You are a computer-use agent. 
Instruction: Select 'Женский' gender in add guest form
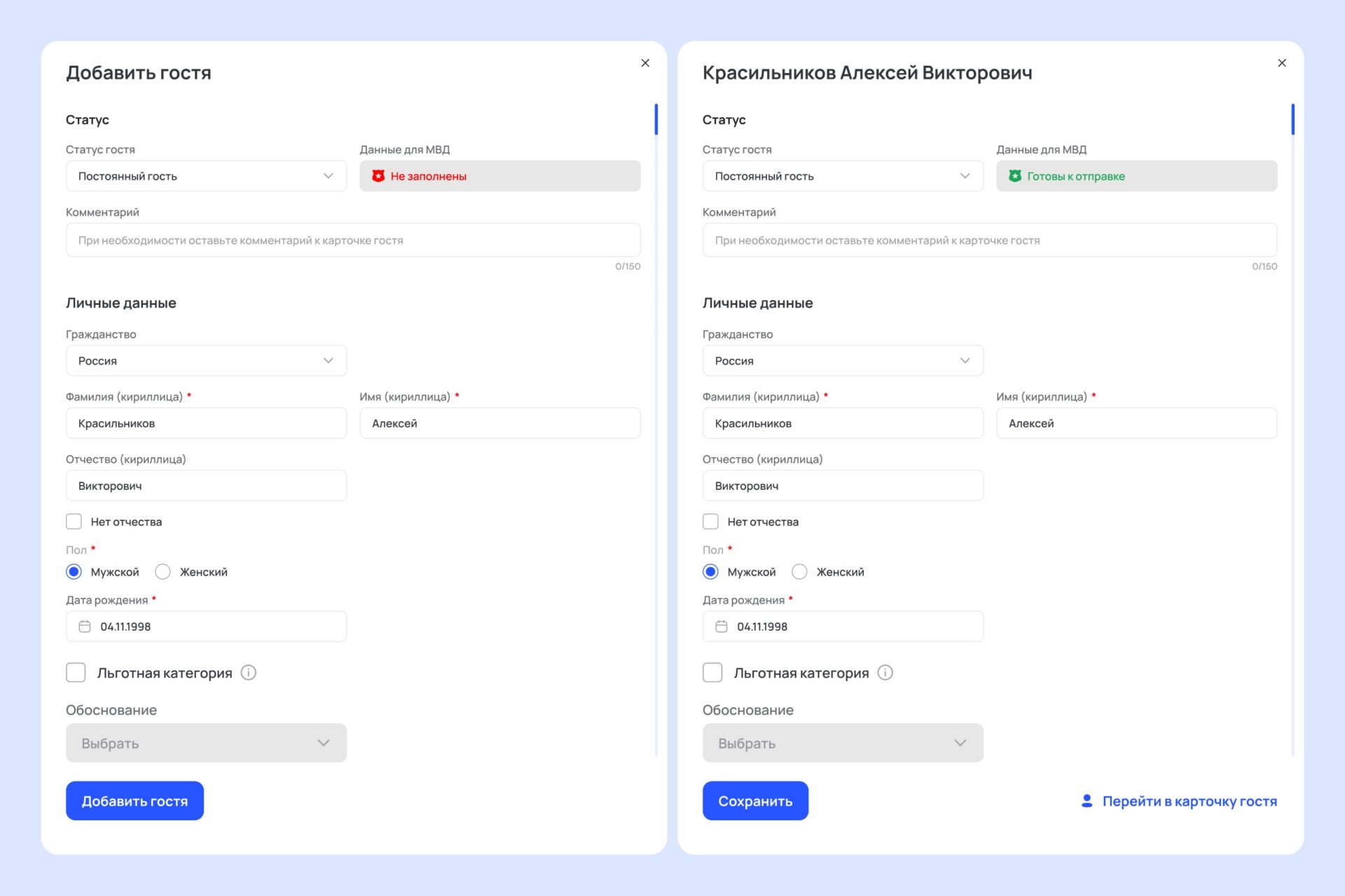pos(163,572)
